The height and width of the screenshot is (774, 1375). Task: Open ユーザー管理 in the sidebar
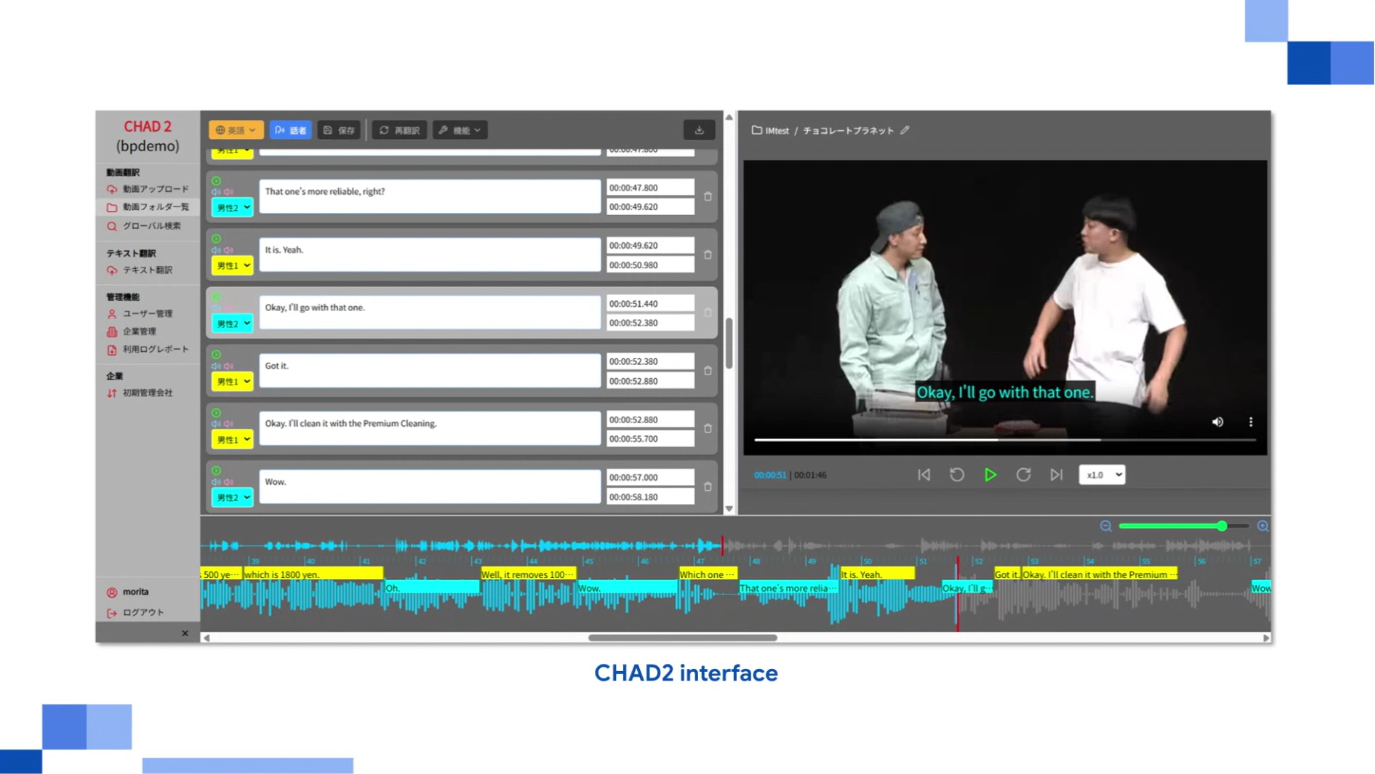140,314
